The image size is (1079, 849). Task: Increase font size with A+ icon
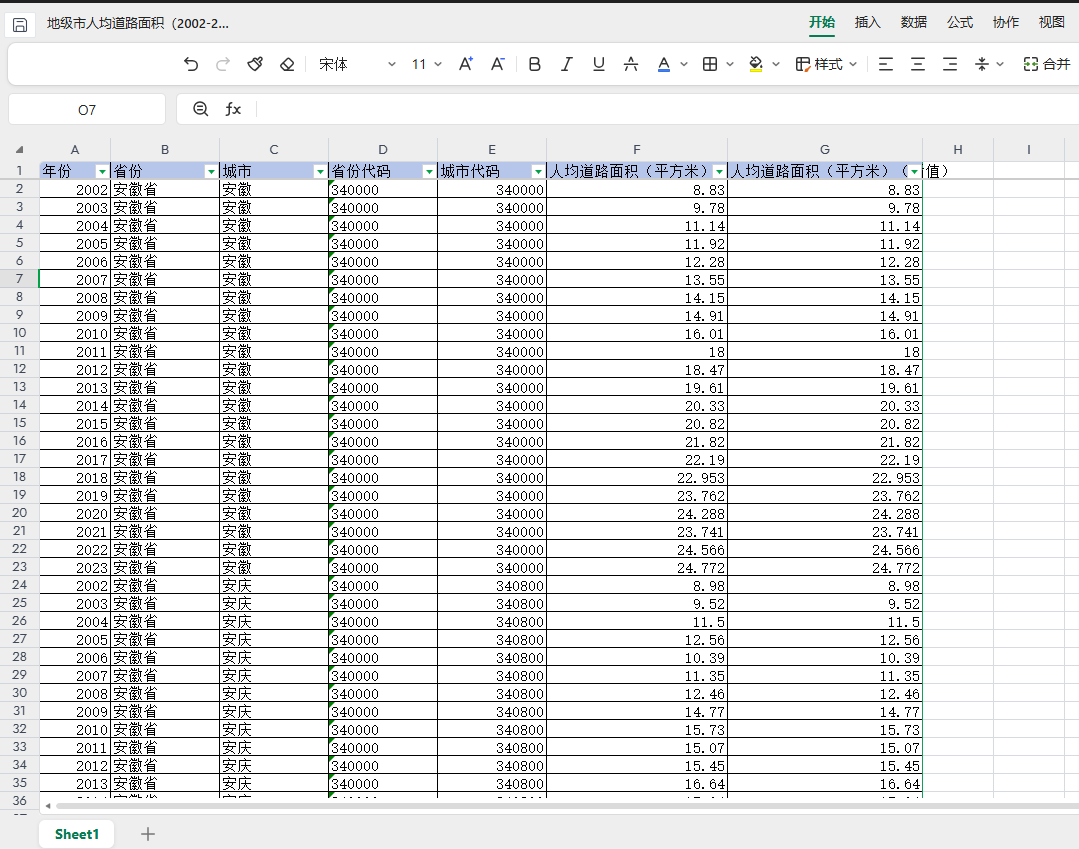click(465, 64)
